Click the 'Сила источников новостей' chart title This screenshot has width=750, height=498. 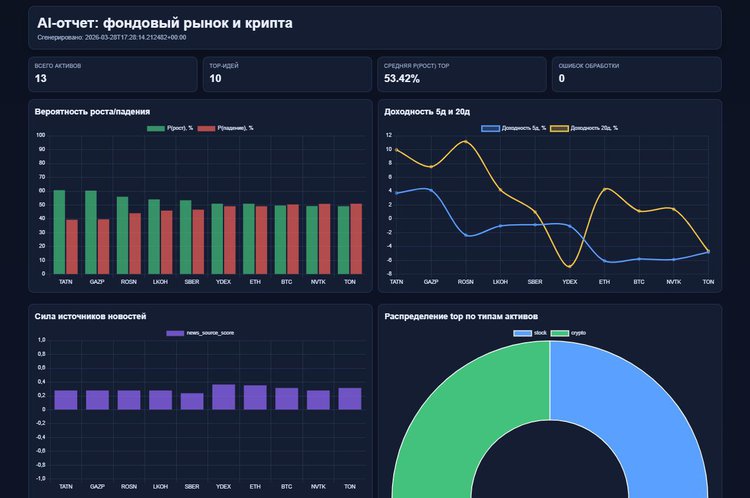(x=90, y=316)
